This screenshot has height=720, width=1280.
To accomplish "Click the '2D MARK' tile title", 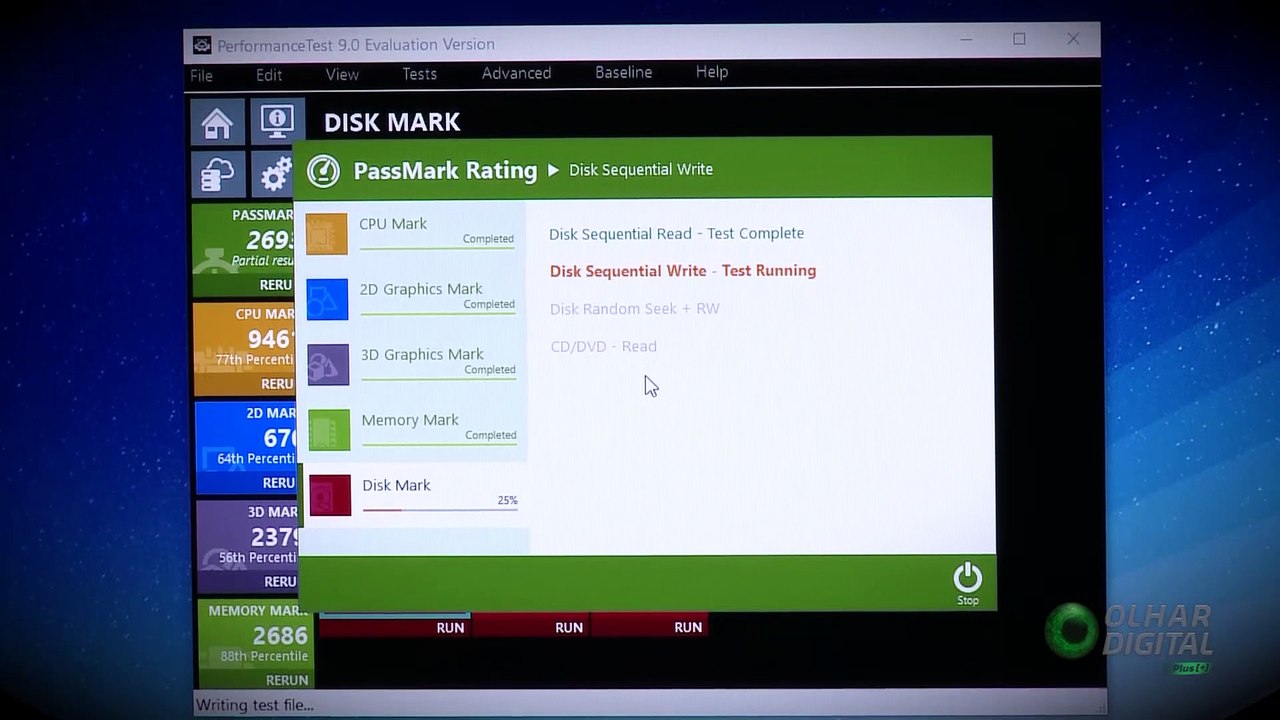I will [x=271, y=413].
